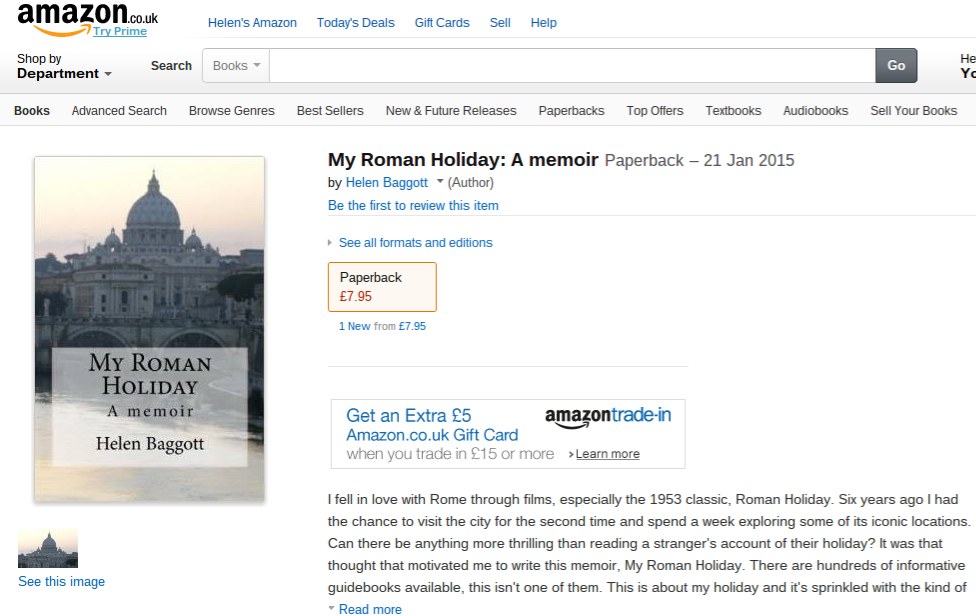976x616 pixels.
Task: Open the Audiobooks navigation item
Action: tap(815, 111)
